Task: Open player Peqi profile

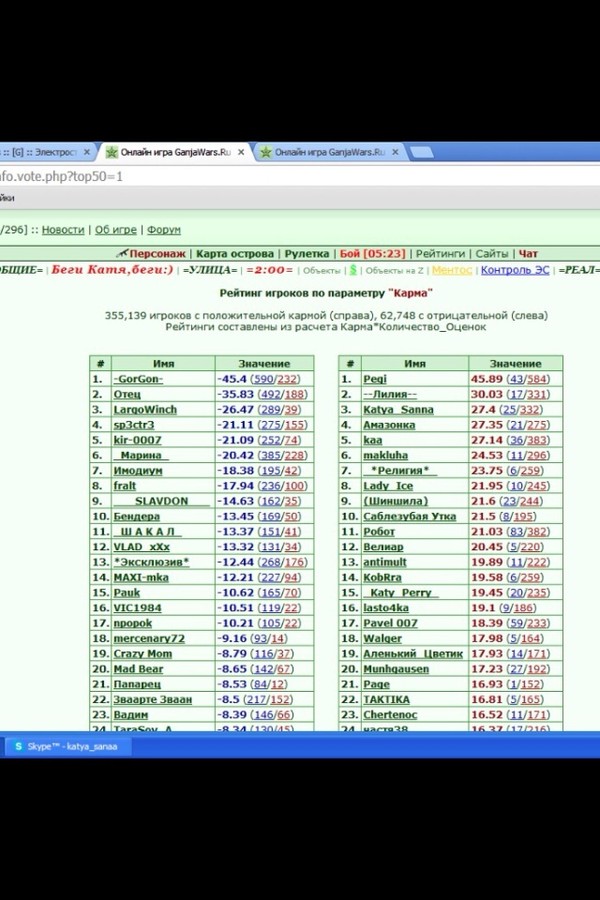Action: pos(375,379)
